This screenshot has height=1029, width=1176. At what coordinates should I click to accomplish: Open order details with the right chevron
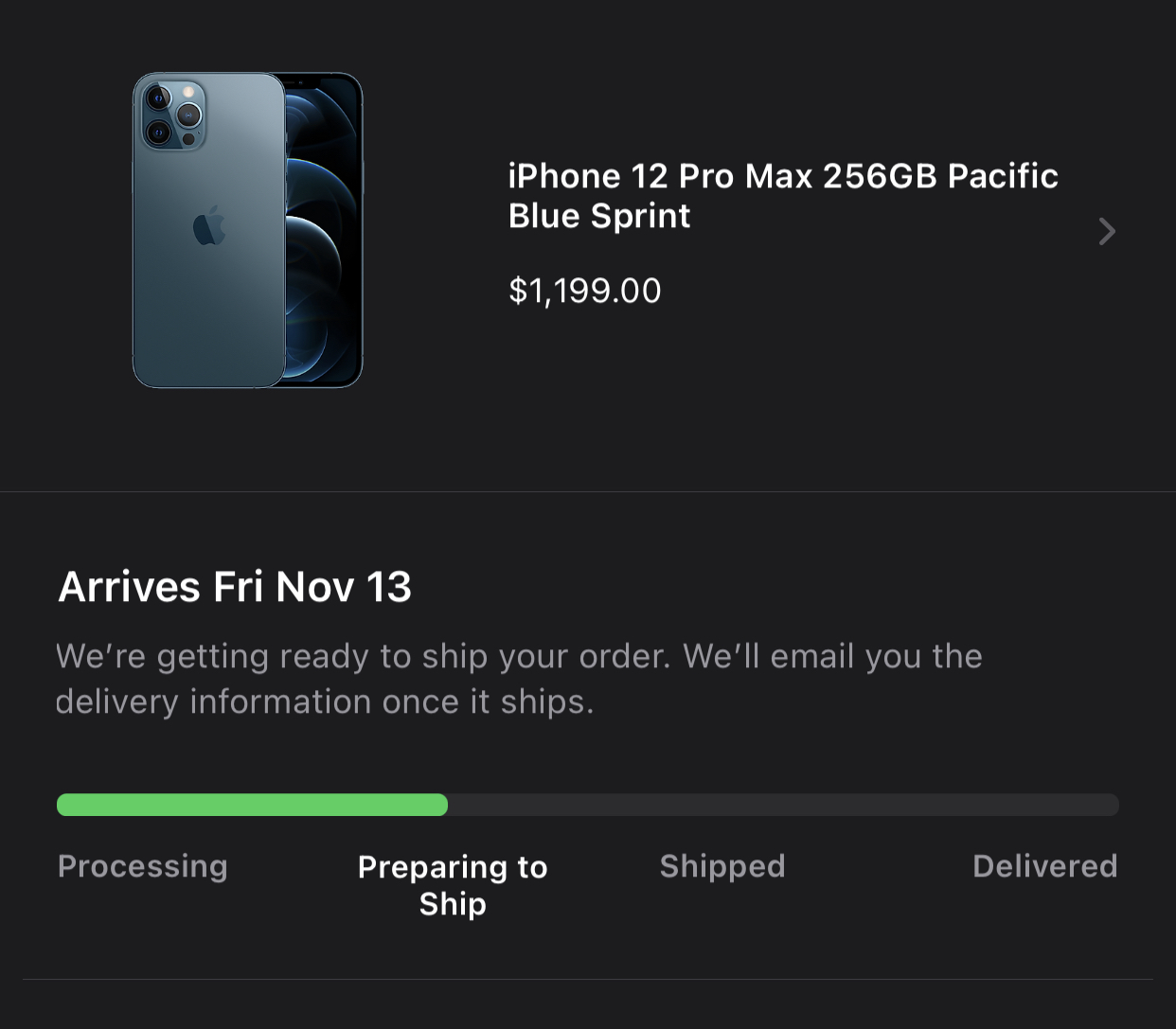click(x=1107, y=231)
